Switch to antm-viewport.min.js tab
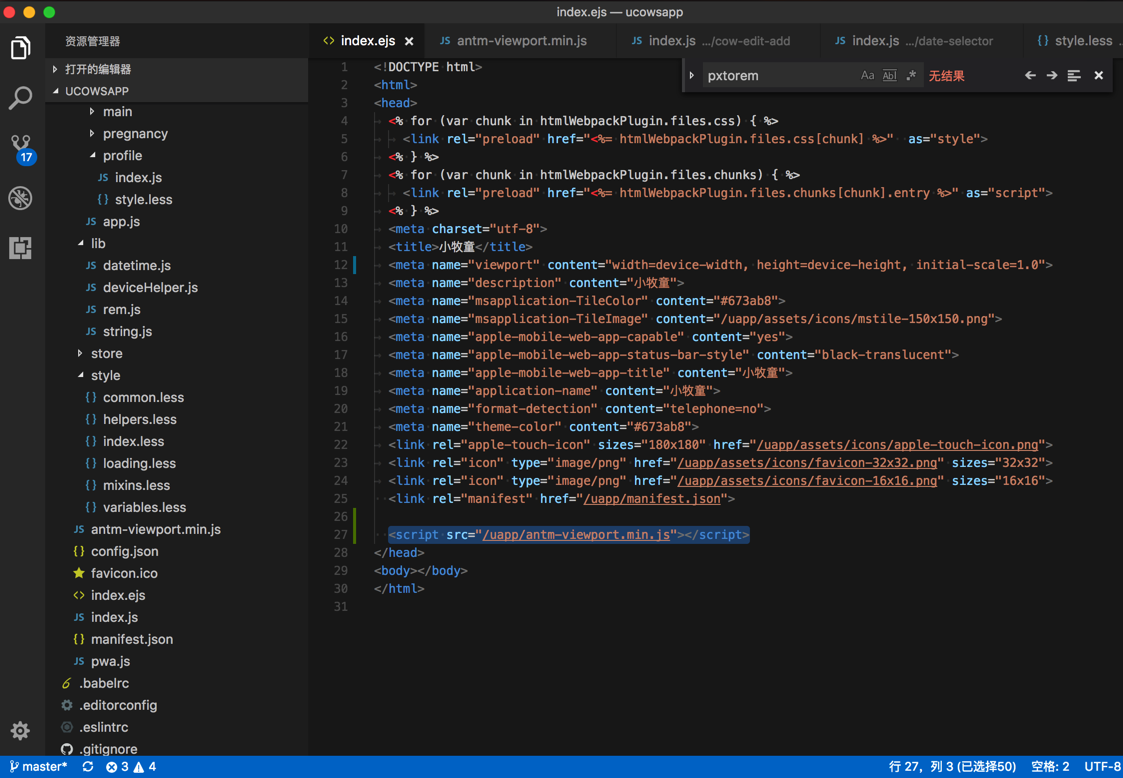The height and width of the screenshot is (778, 1123). pyautogui.click(x=521, y=41)
